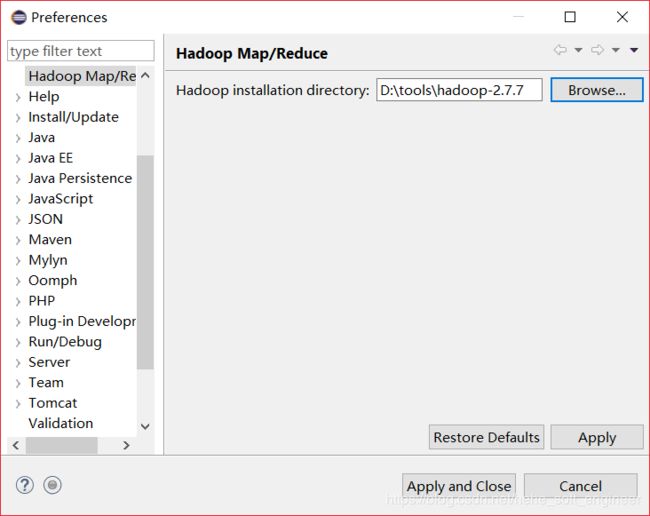Click the Hadoop installation directory field
The width and height of the screenshot is (650, 516).
click(459, 90)
